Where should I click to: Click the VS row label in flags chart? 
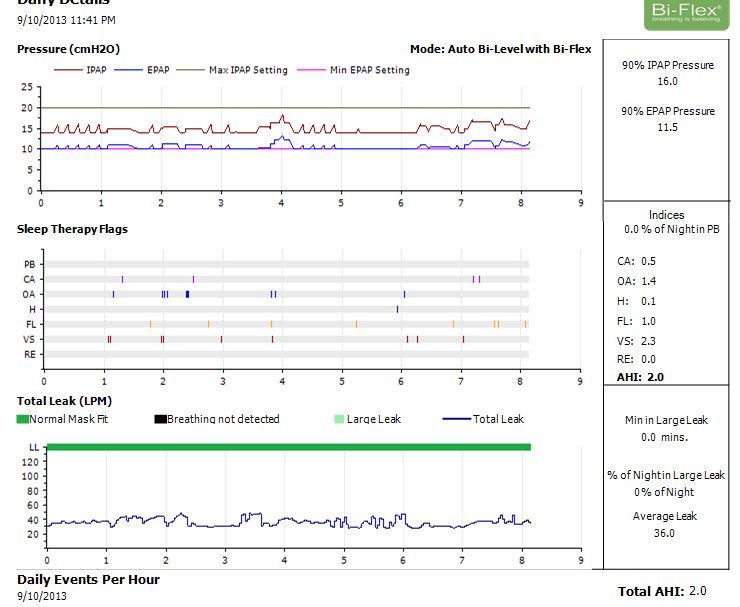[x=30, y=340]
